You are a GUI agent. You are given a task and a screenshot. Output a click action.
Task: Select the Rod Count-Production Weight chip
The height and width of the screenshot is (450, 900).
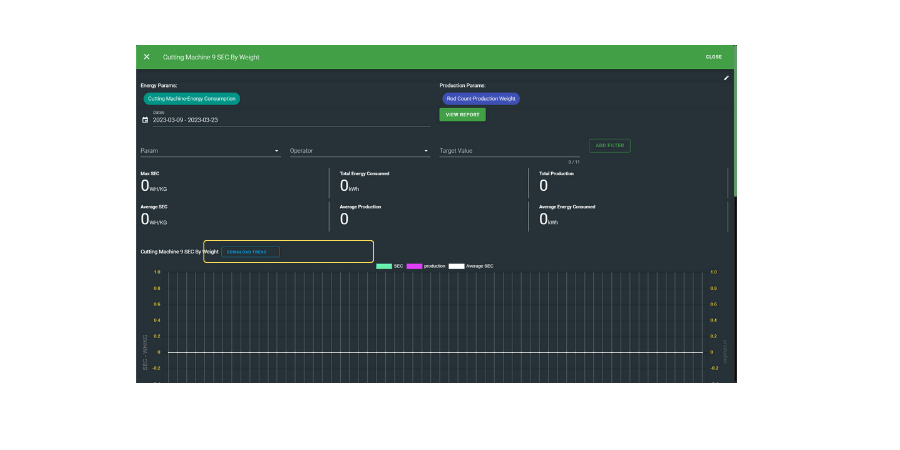click(x=481, y=99)
